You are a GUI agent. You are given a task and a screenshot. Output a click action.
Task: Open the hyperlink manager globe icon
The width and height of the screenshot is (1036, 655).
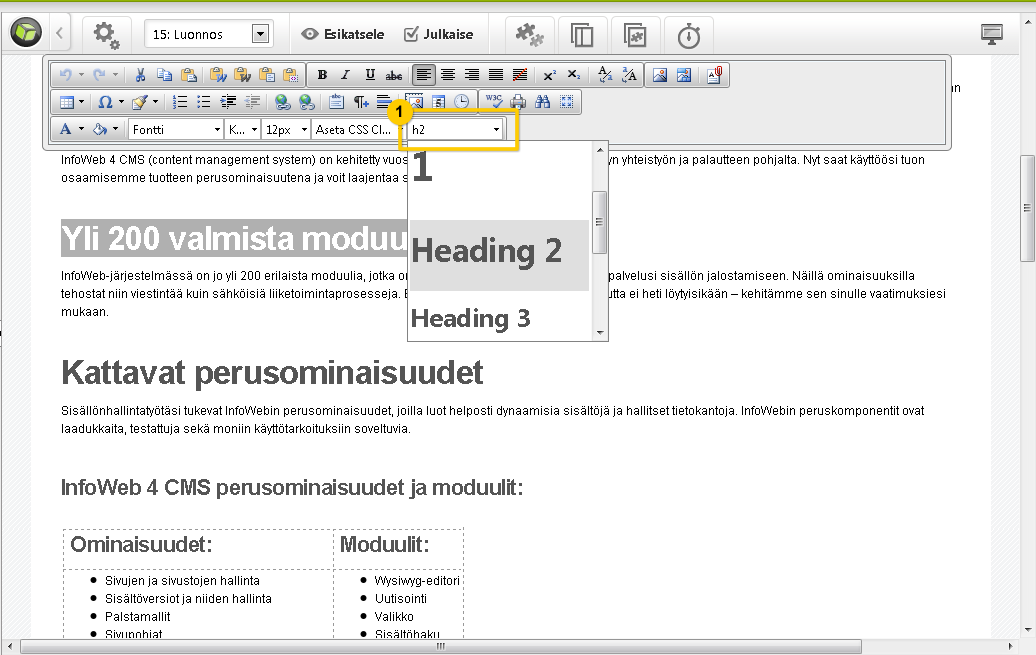(x=282, y=102)
